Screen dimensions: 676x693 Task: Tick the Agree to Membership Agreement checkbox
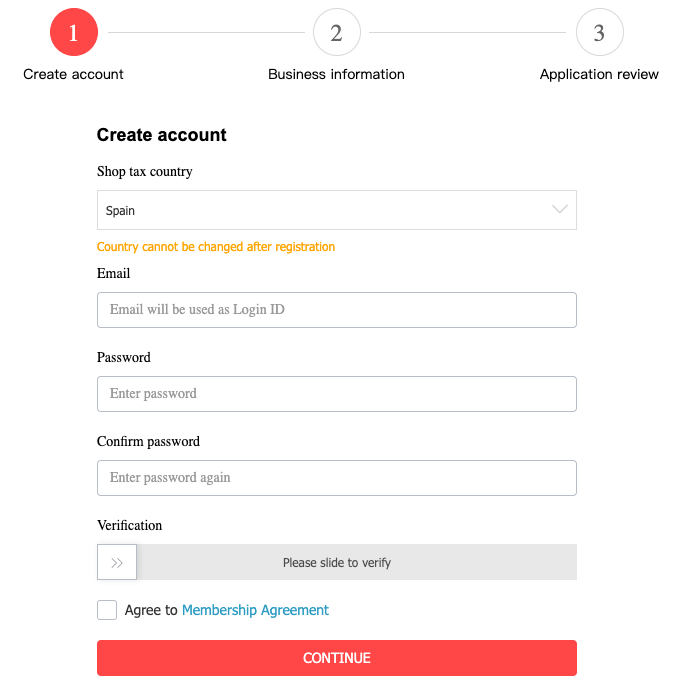tap(107, 610)
